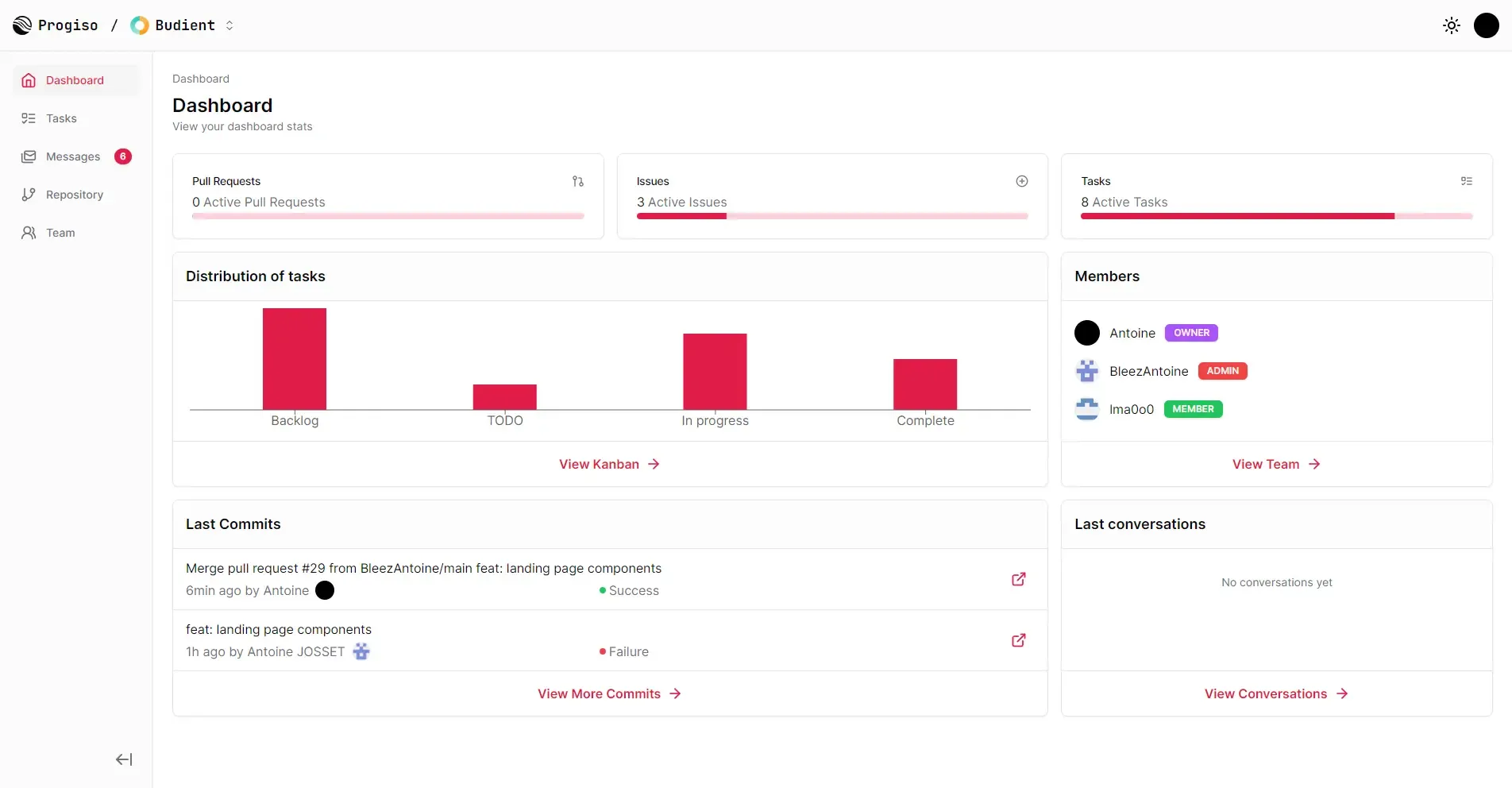The height and width of the screenshot is (788, 1512).
Task: Toggle the light/dark theme sun icon
Action: pyautogui.click(x=1451, y=25)
